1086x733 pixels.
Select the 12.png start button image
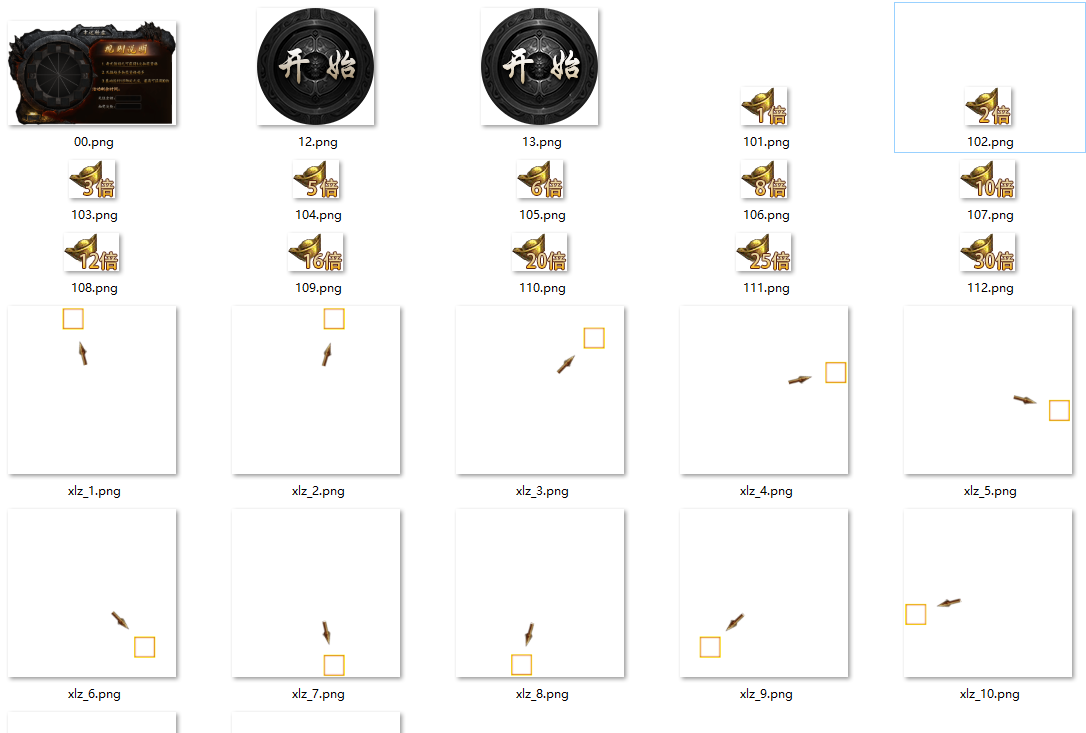coord(316,67)
